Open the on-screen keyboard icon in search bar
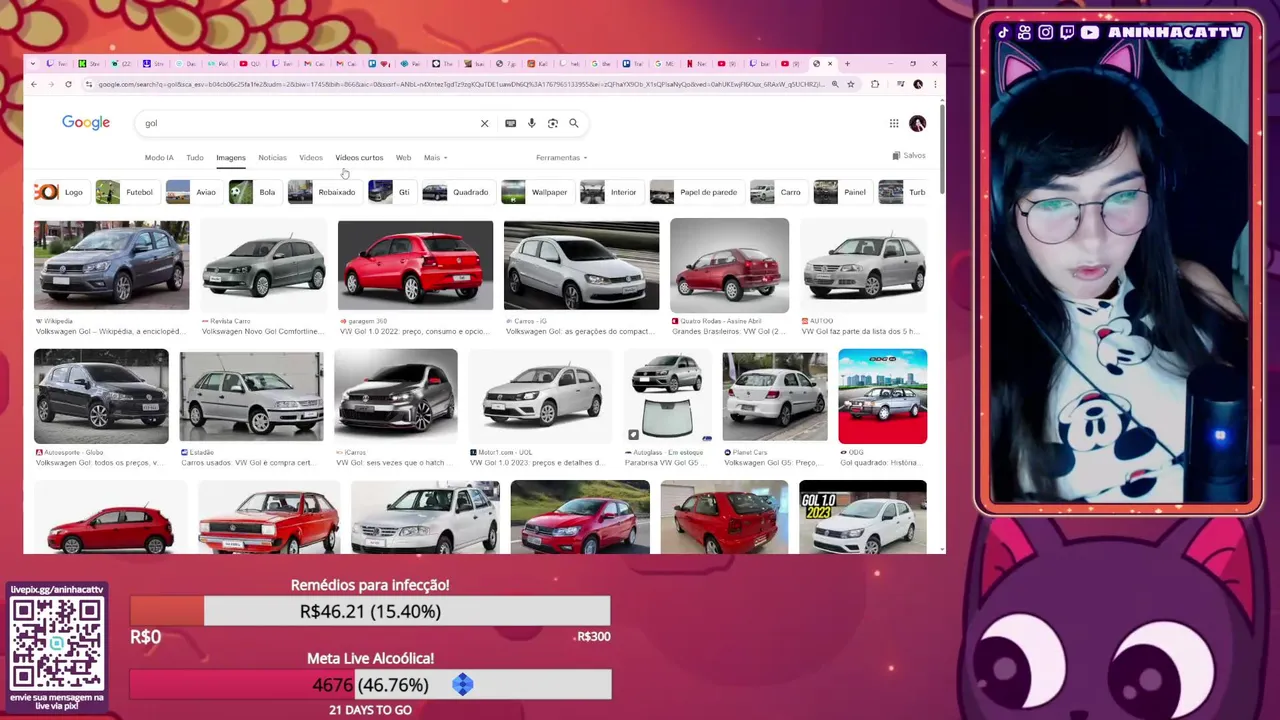The height and width of the screenshot is (720, 1280). [x=510, y=123]
